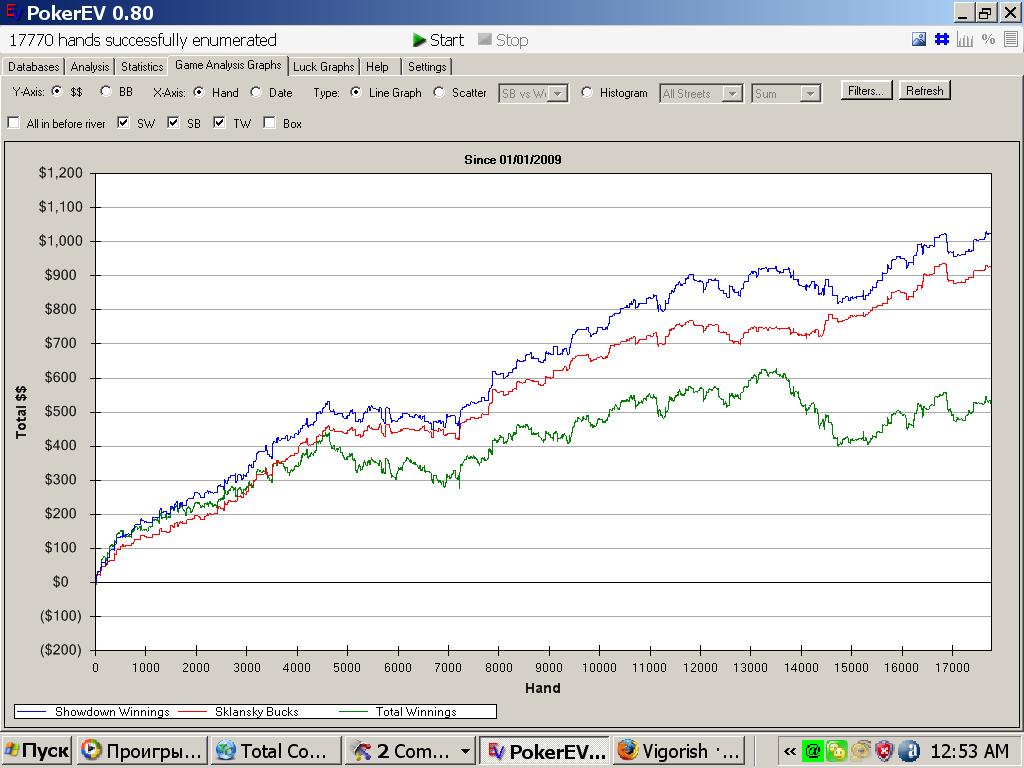
Task: Open the All Streets dropdown
Action: click(x=732, y=93)
